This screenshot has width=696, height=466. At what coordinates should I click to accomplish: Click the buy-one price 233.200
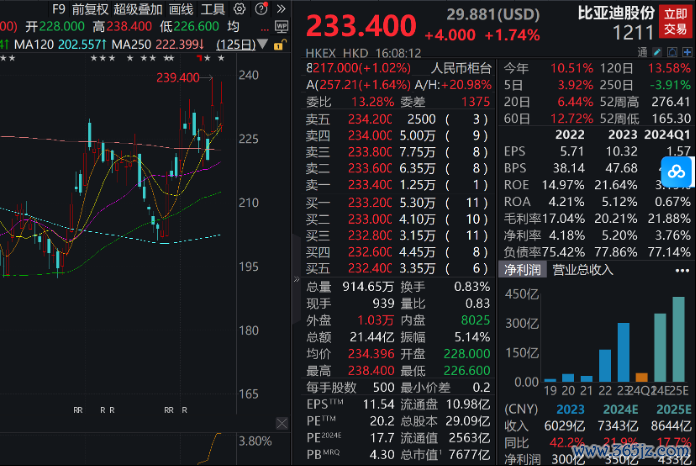coord(370,203)
